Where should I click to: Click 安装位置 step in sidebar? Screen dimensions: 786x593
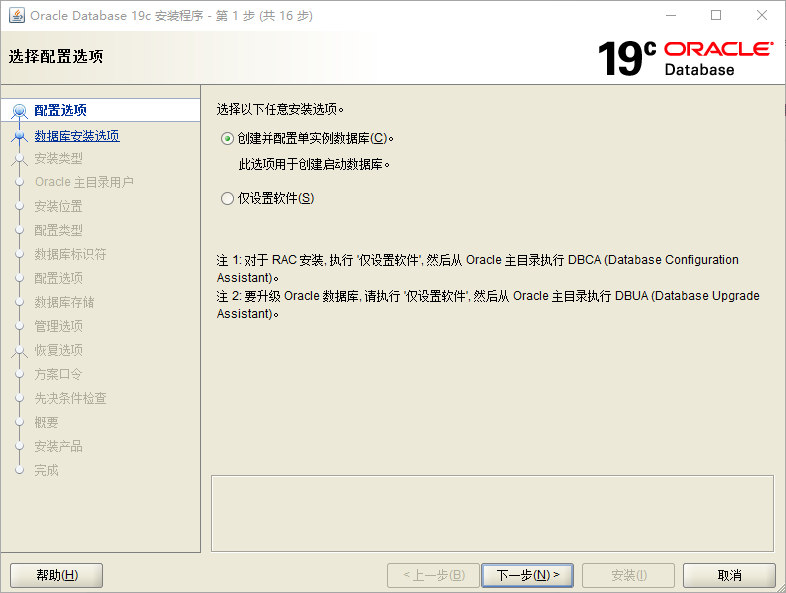tap(58, 206)
